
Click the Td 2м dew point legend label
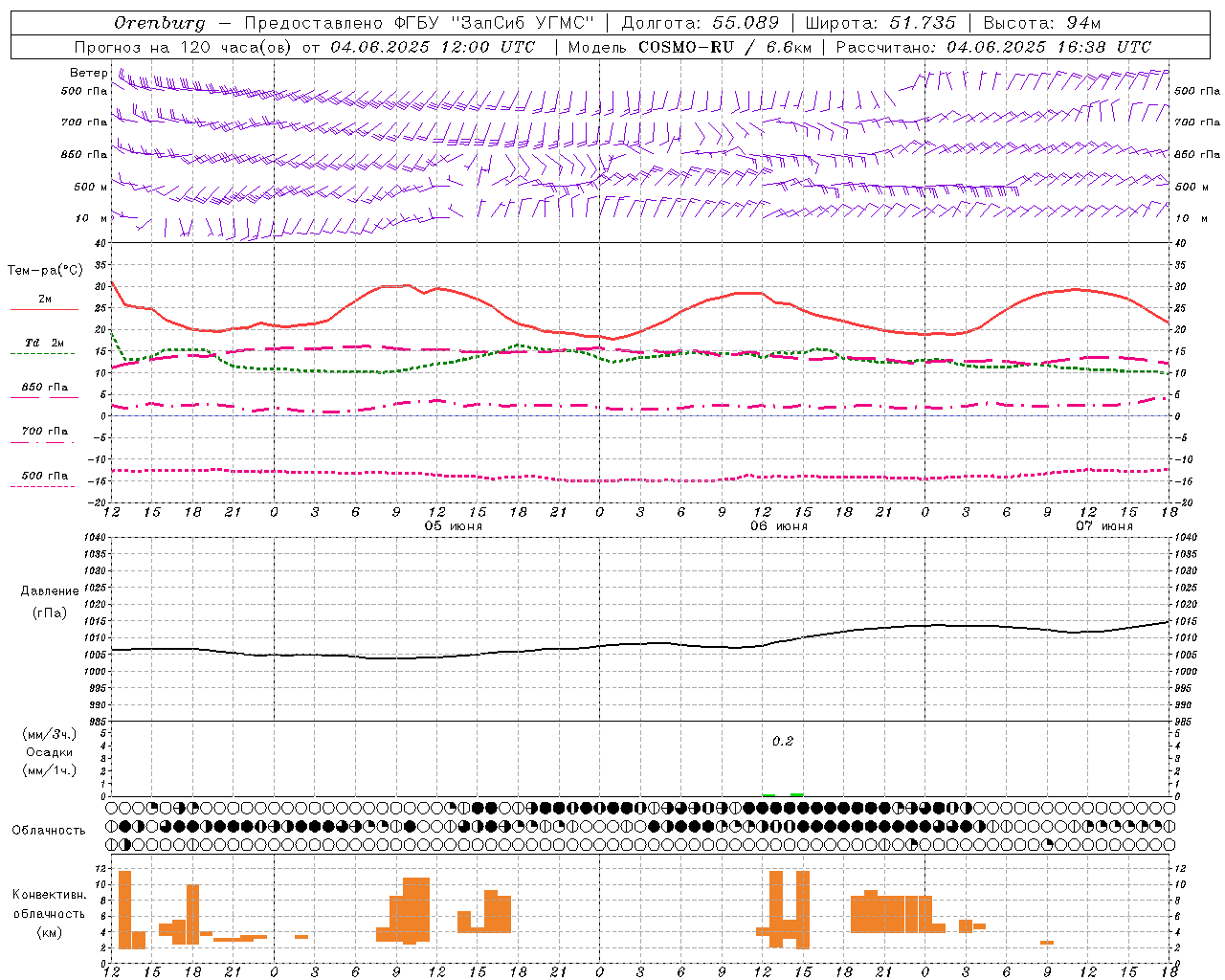click(x=45, y=343)
